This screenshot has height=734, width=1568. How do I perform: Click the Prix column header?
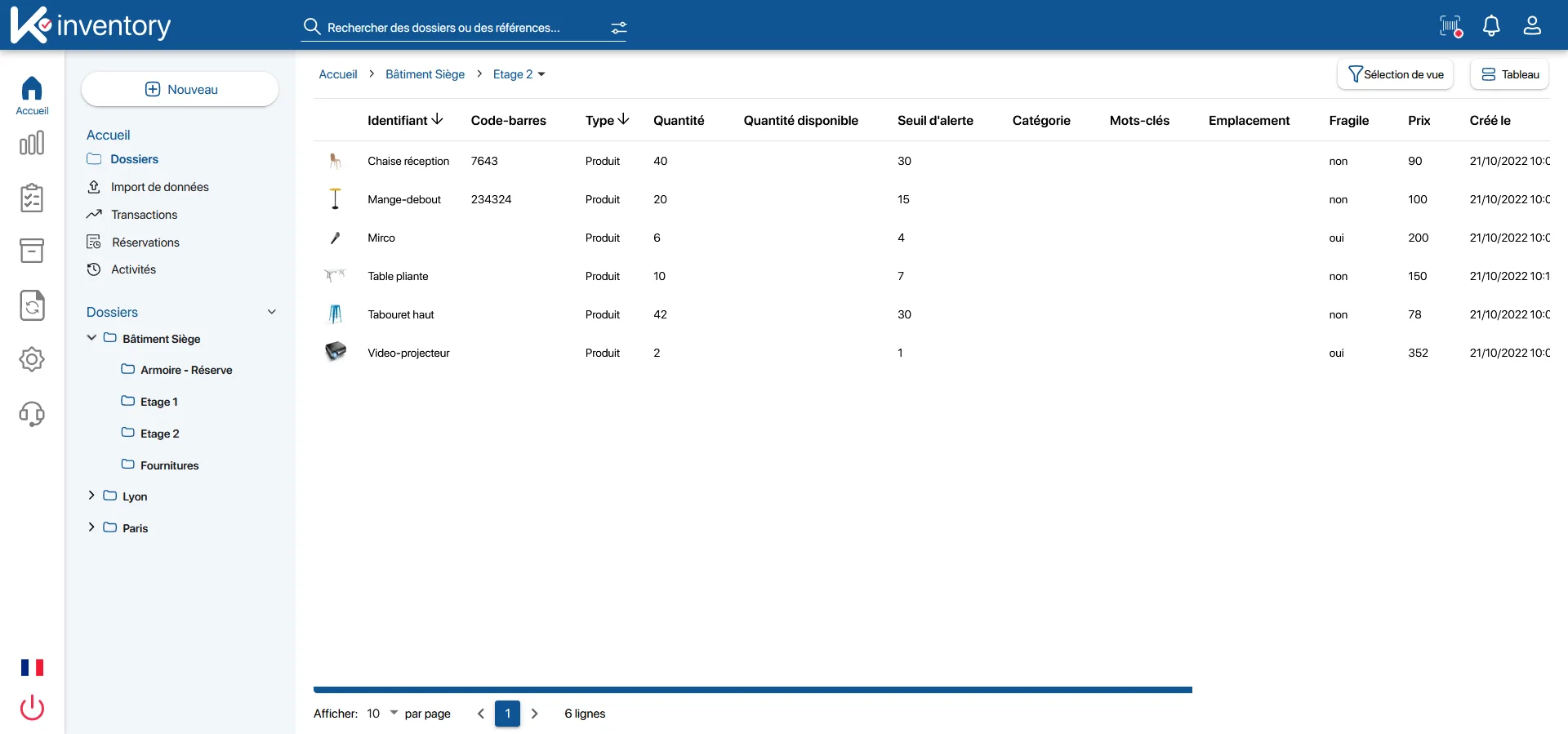1419,120
